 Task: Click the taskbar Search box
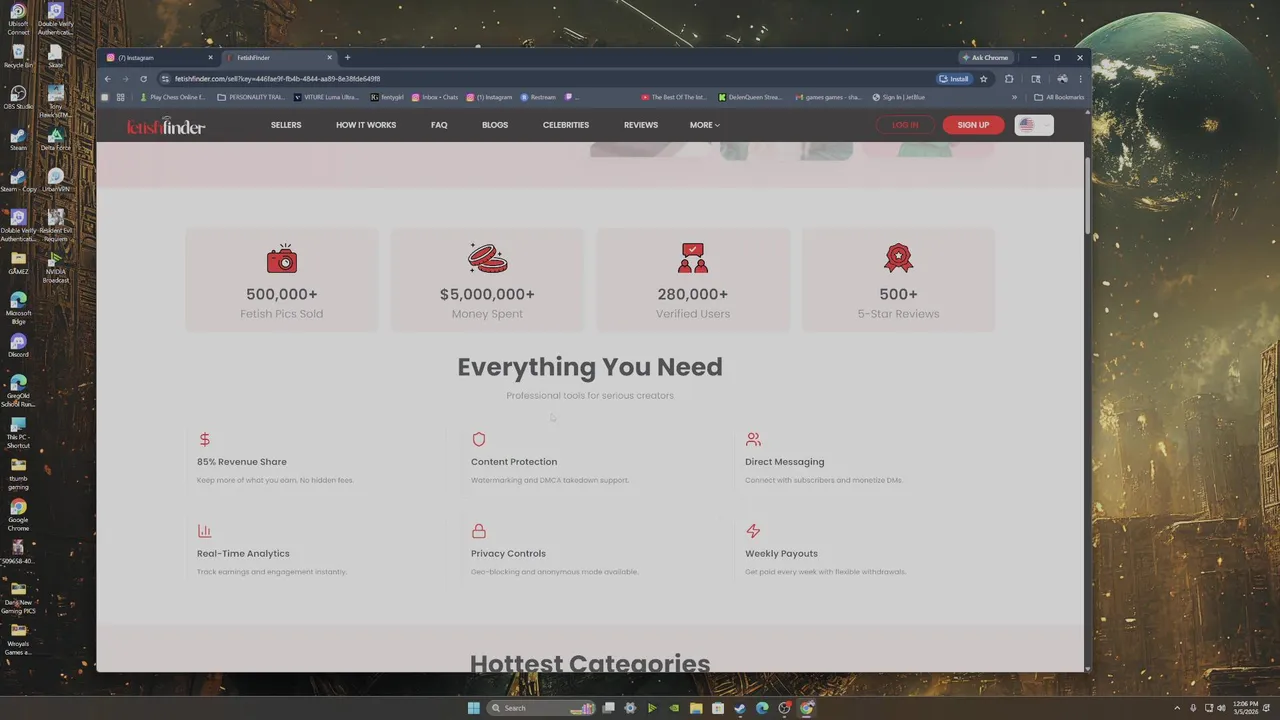540,708
